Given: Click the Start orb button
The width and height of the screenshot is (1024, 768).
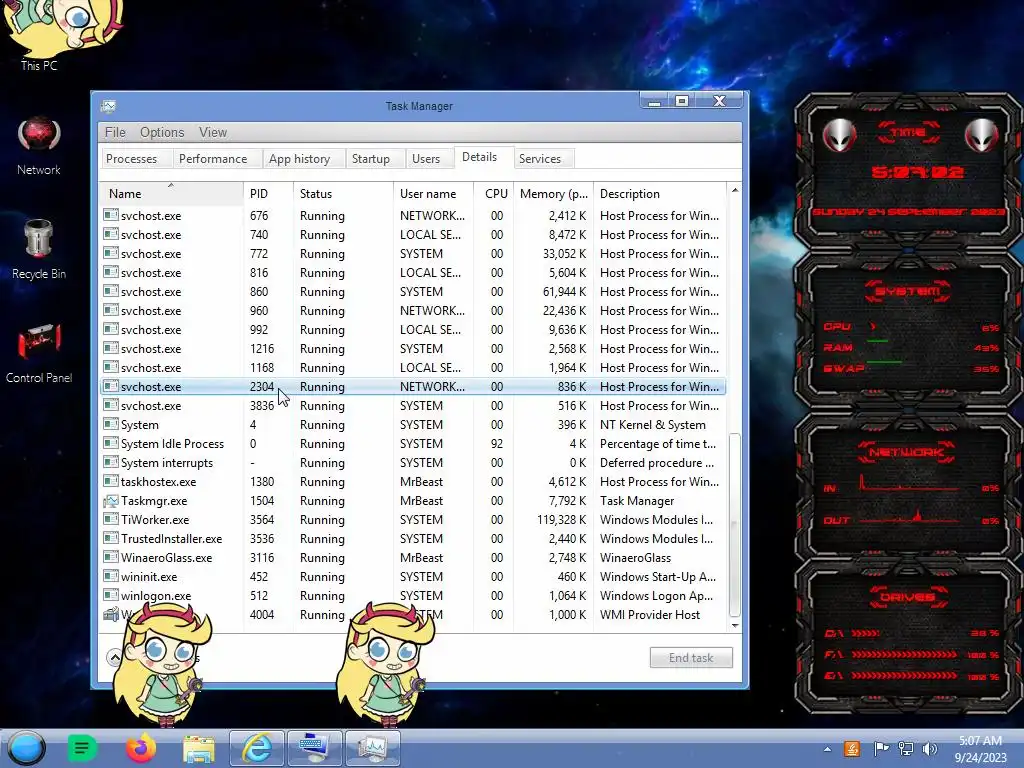Looking at the screenshot, I should coord(26,748).
